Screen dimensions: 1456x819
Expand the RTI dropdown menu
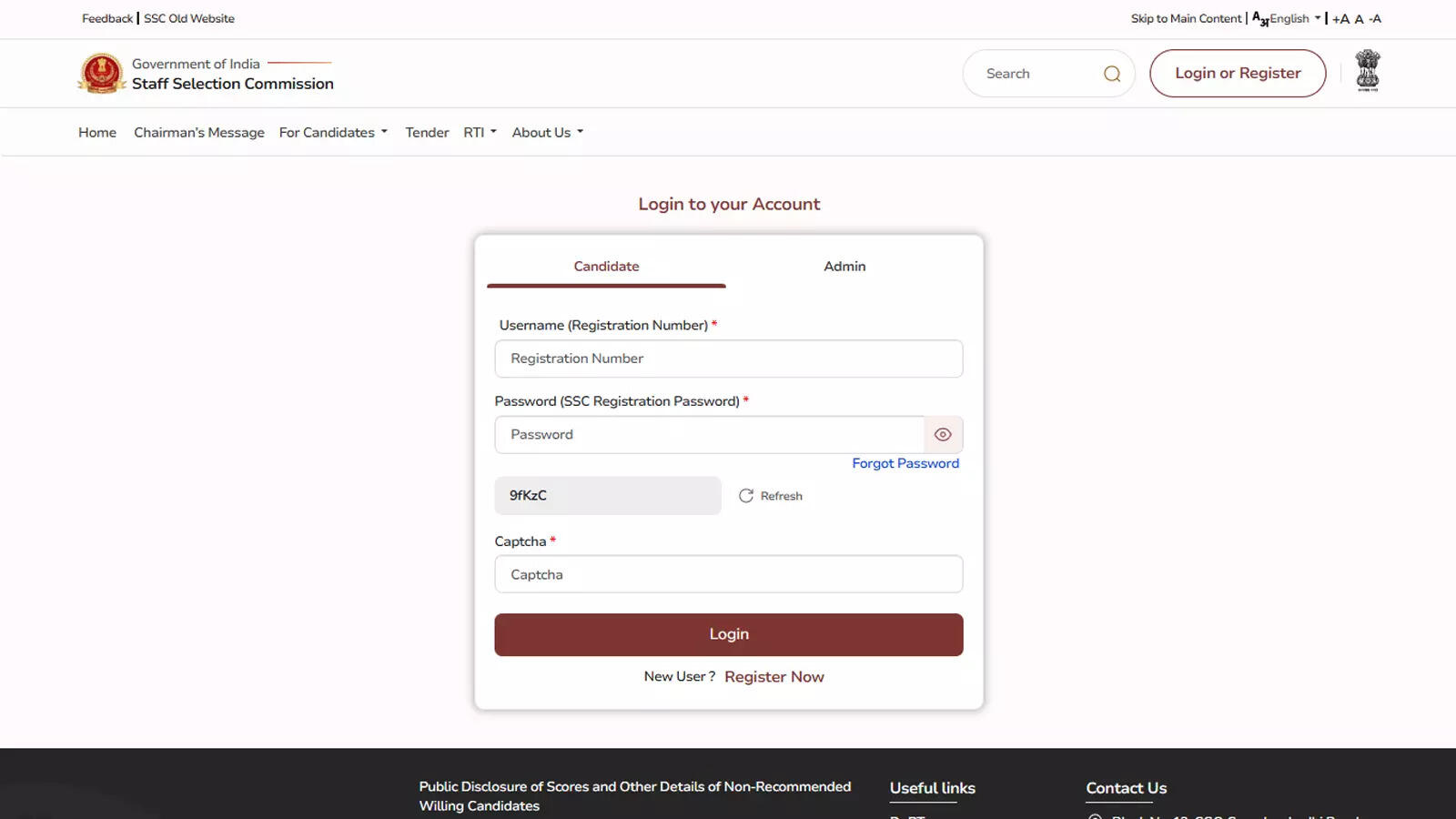point(480,133)
